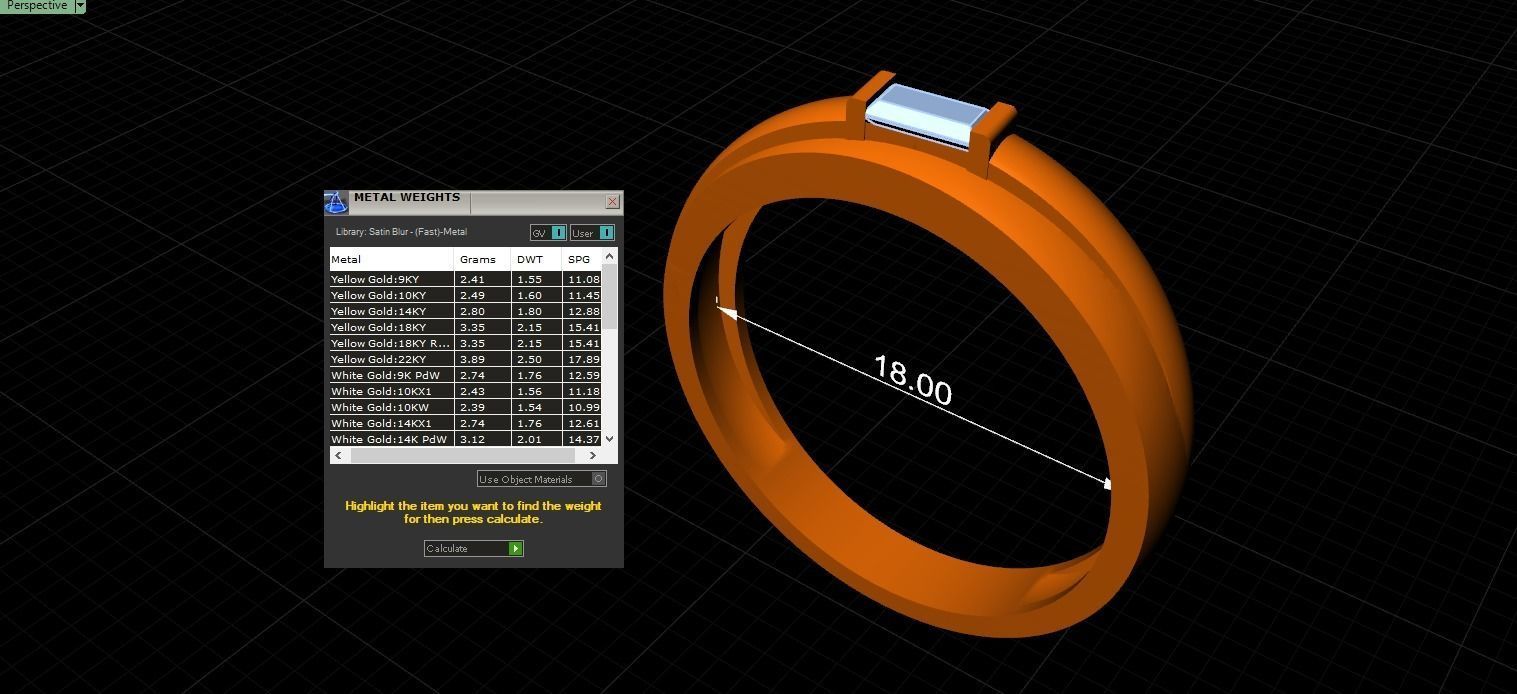The image size is (1517, 694).
Task: Select the Yellow Gold:18KY row
Action: [x=465, y=327]
